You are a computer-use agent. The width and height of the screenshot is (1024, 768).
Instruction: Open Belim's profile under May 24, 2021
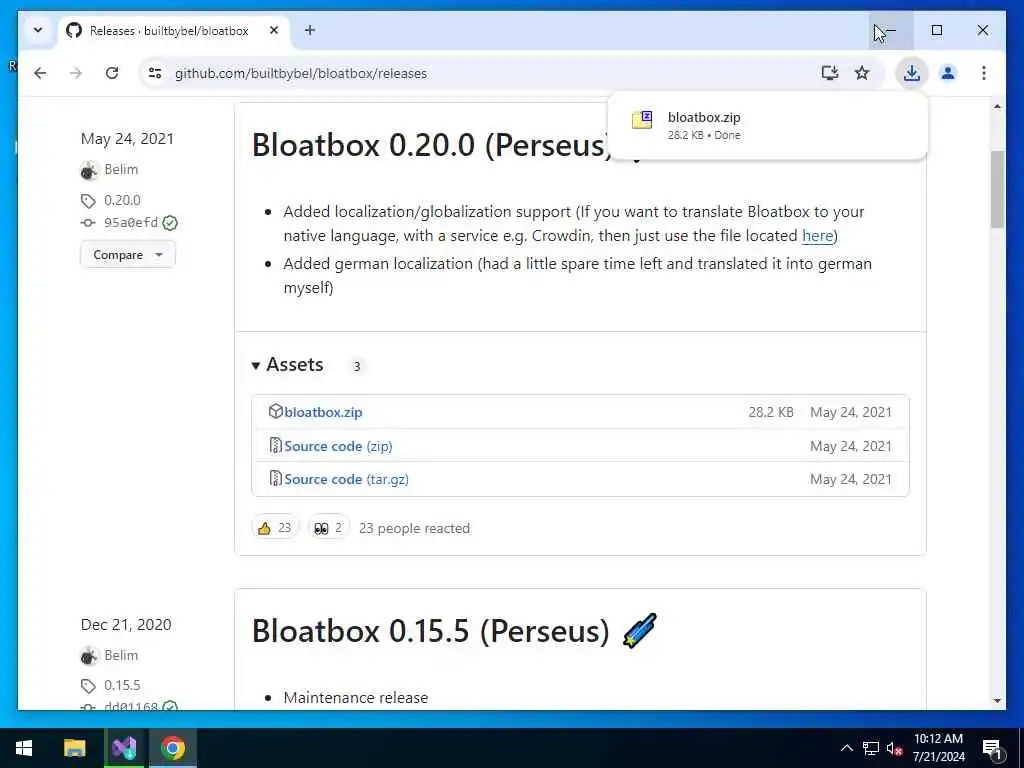click(121, 169)
